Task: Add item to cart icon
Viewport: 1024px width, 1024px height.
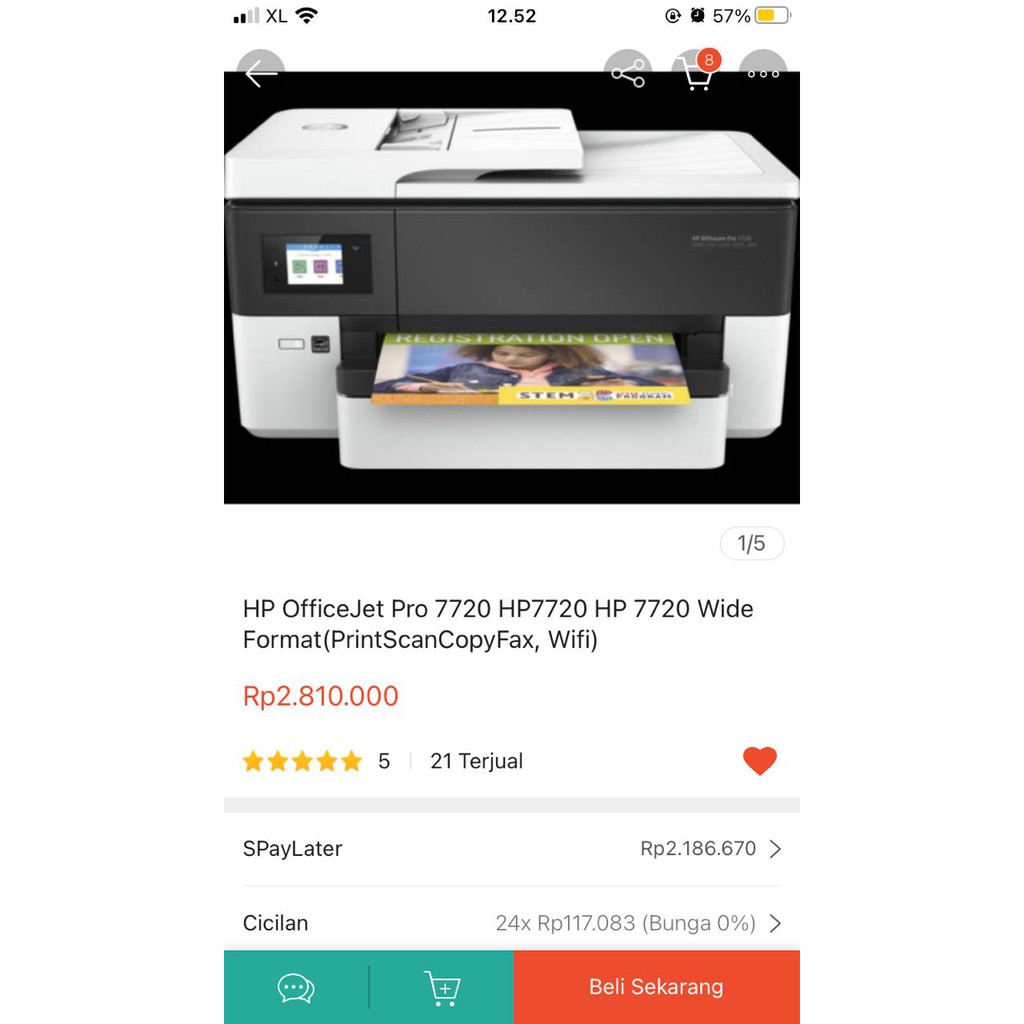Action: pyautogui.click(x=442, y=987)
